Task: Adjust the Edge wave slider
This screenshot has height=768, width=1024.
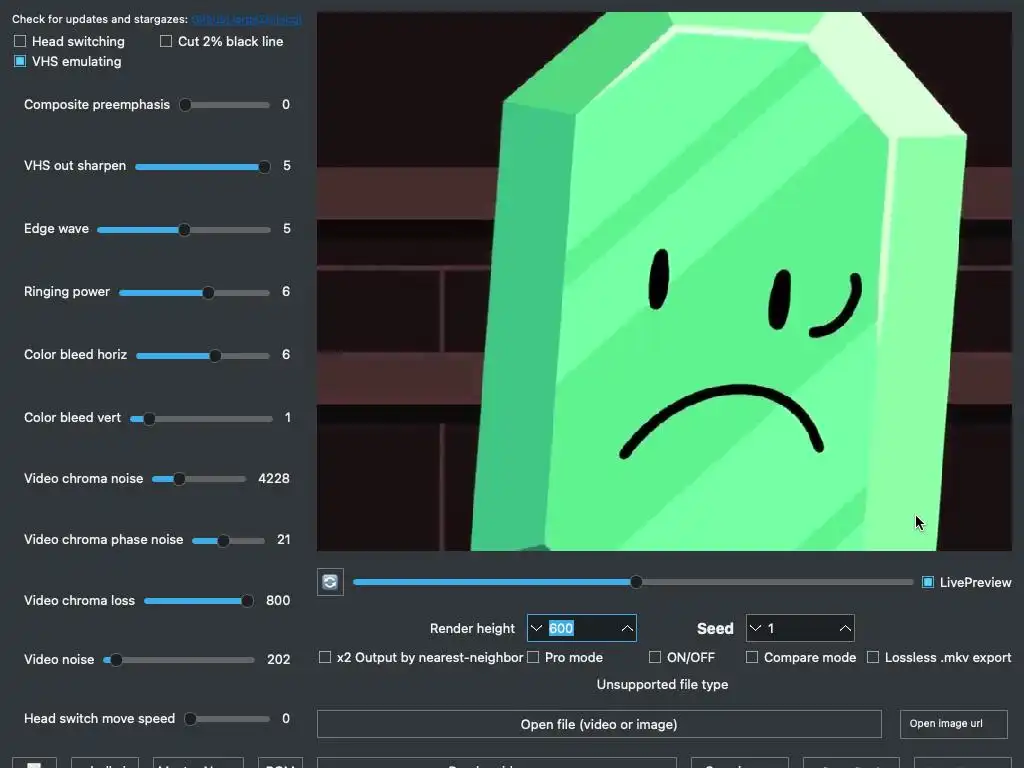Action: [x=184, y=230]
